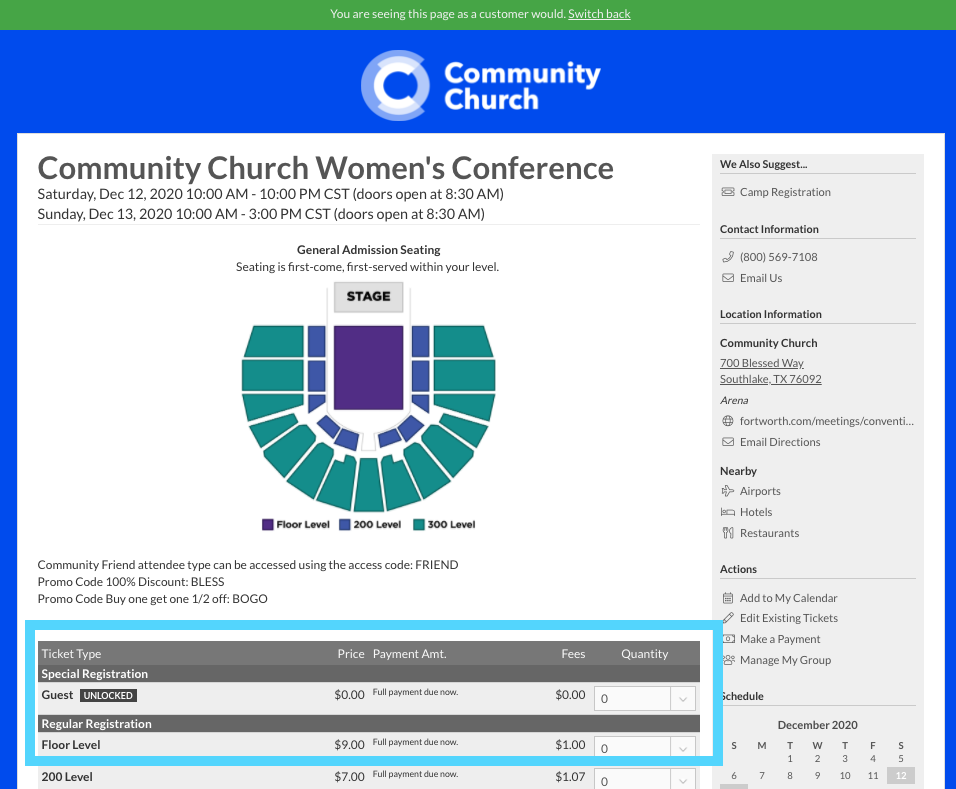Click the ticket icon beside Camp Registration

727,191
